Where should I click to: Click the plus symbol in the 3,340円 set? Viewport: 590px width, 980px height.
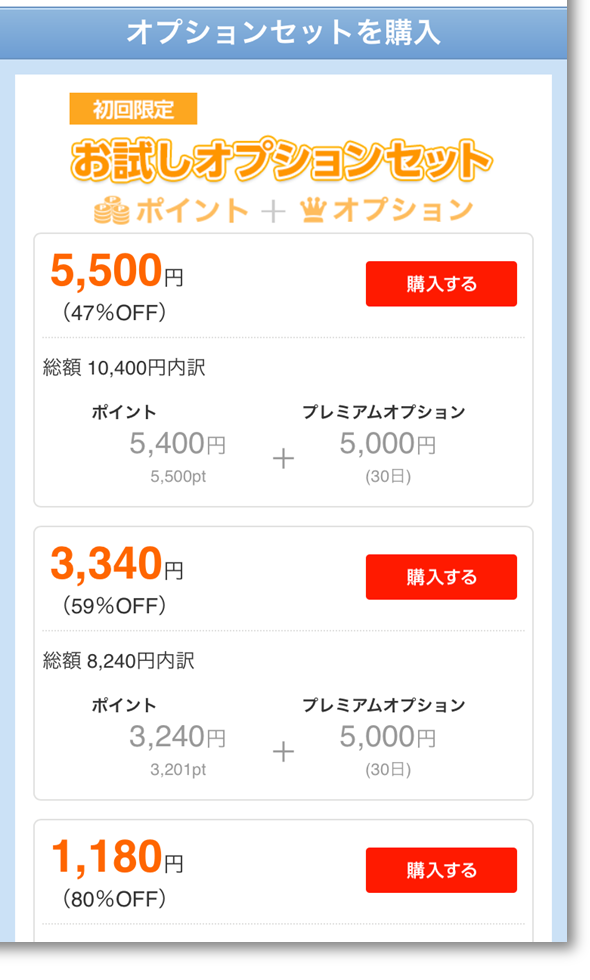pyautogui.click(x=283, y=751)
